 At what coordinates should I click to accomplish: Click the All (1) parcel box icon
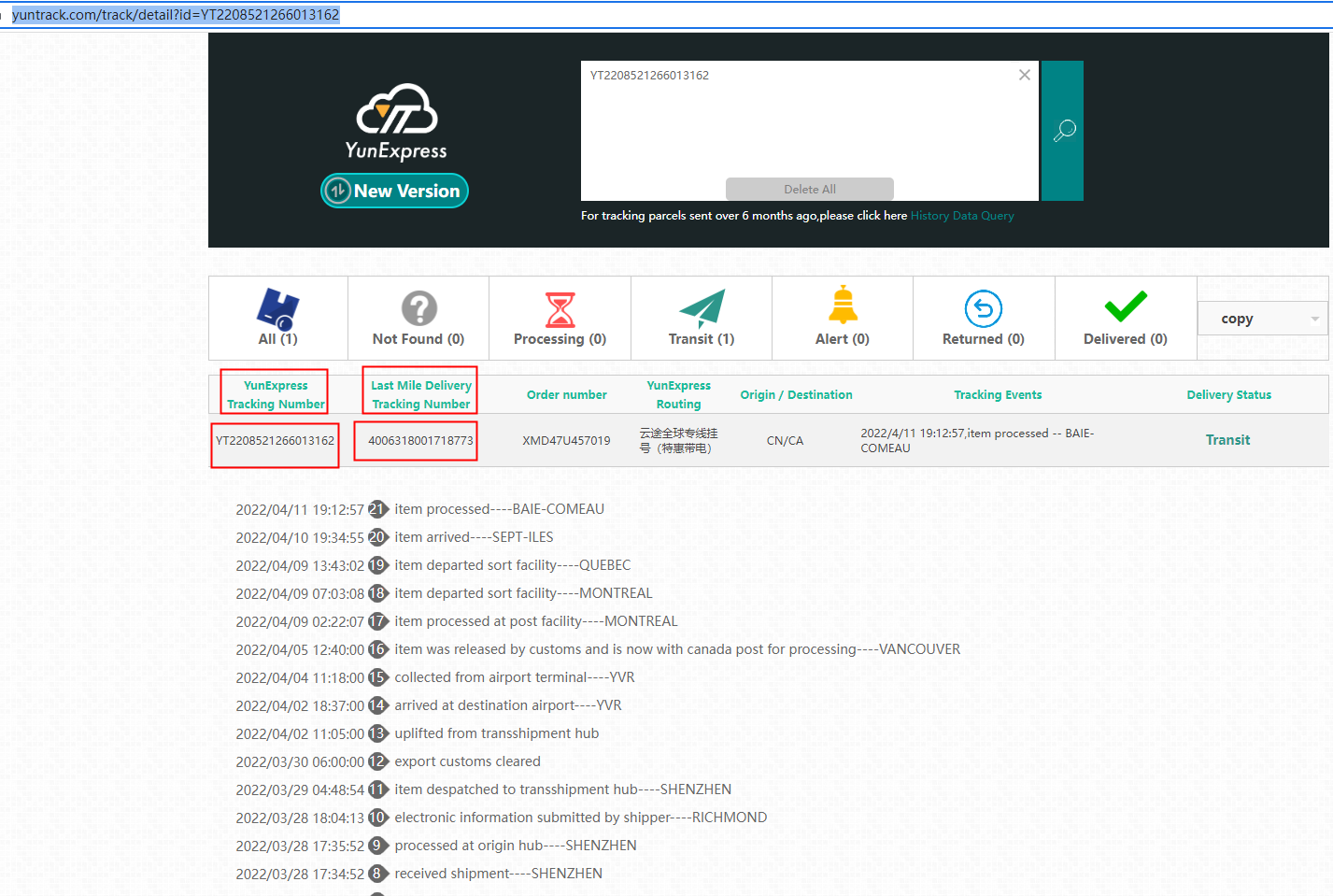[278, 308]
